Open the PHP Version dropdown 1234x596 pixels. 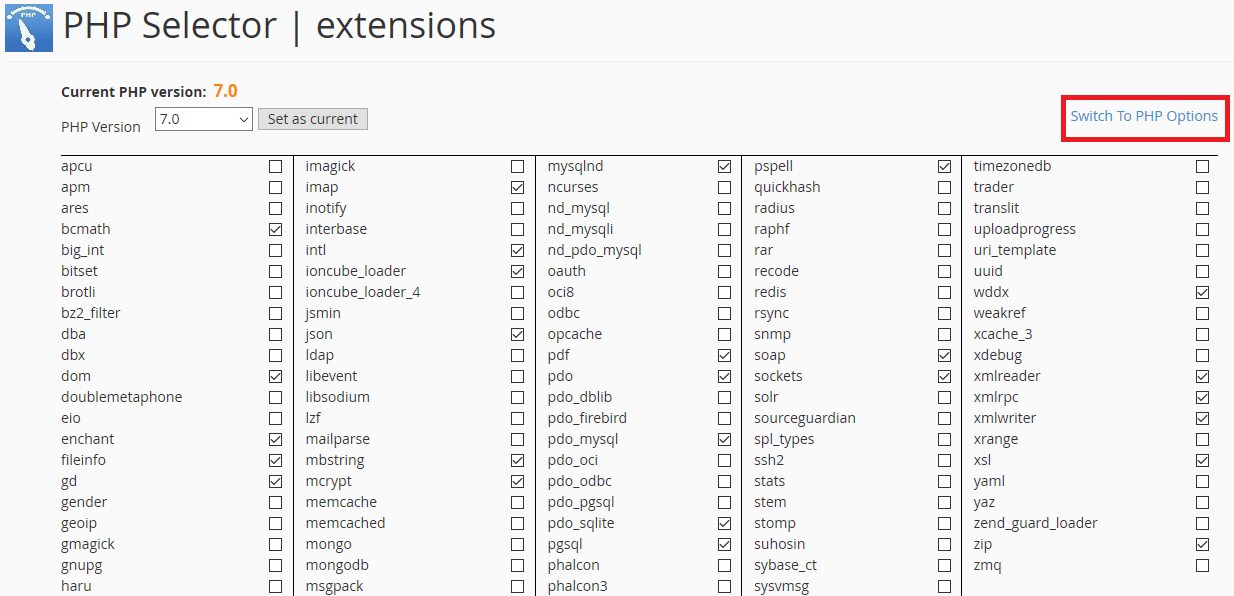203,119
